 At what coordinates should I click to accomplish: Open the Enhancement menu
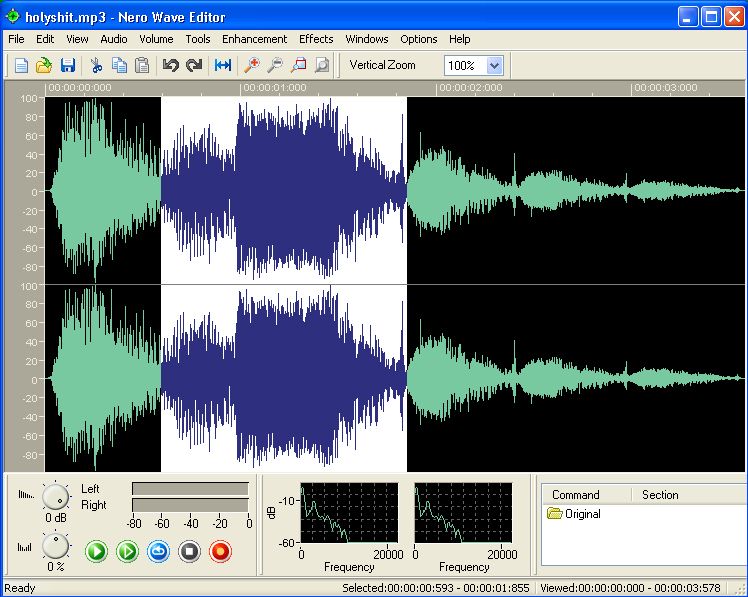tap(254, 39)
